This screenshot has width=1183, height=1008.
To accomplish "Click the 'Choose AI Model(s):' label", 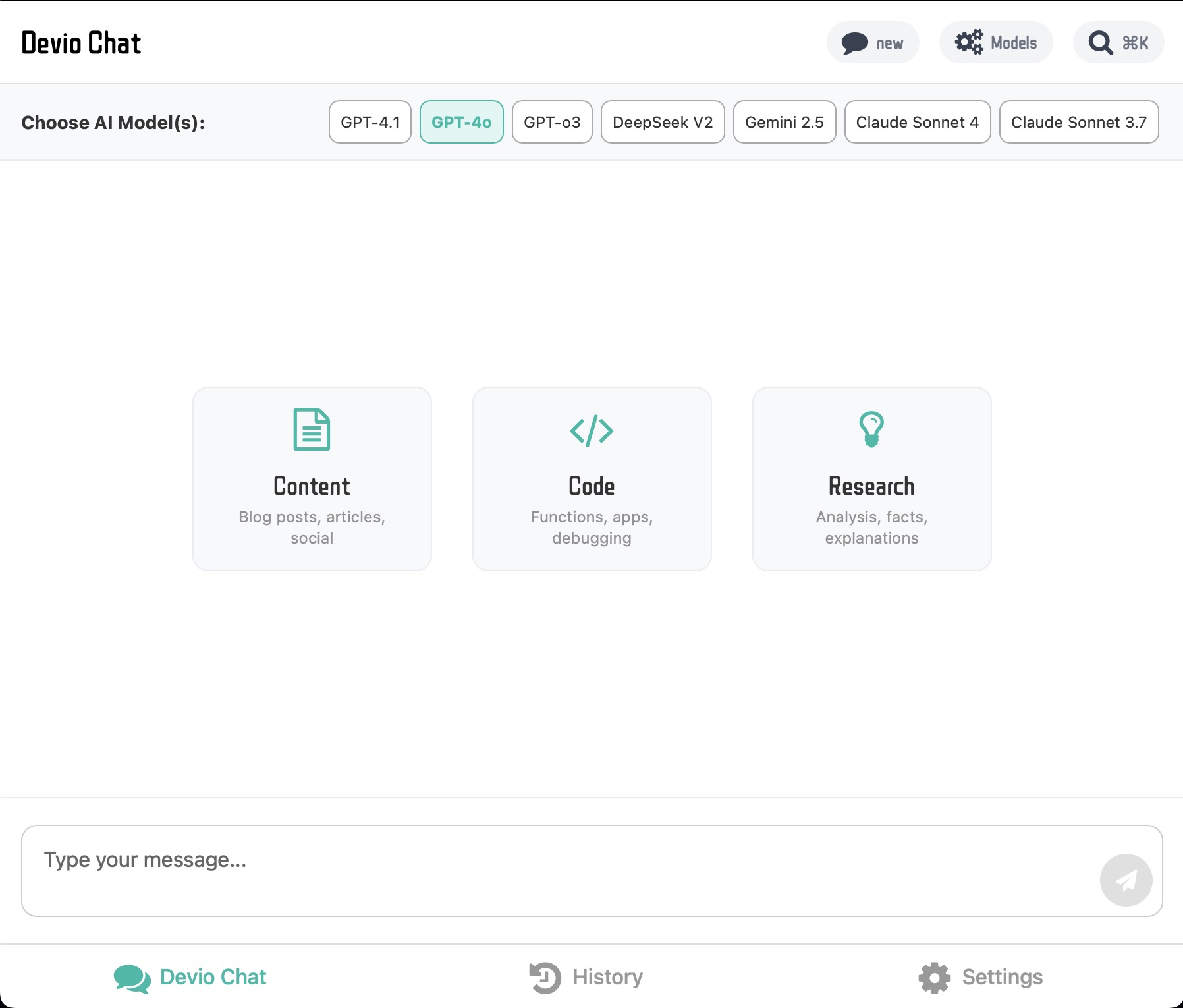I will tap(113, 123).
